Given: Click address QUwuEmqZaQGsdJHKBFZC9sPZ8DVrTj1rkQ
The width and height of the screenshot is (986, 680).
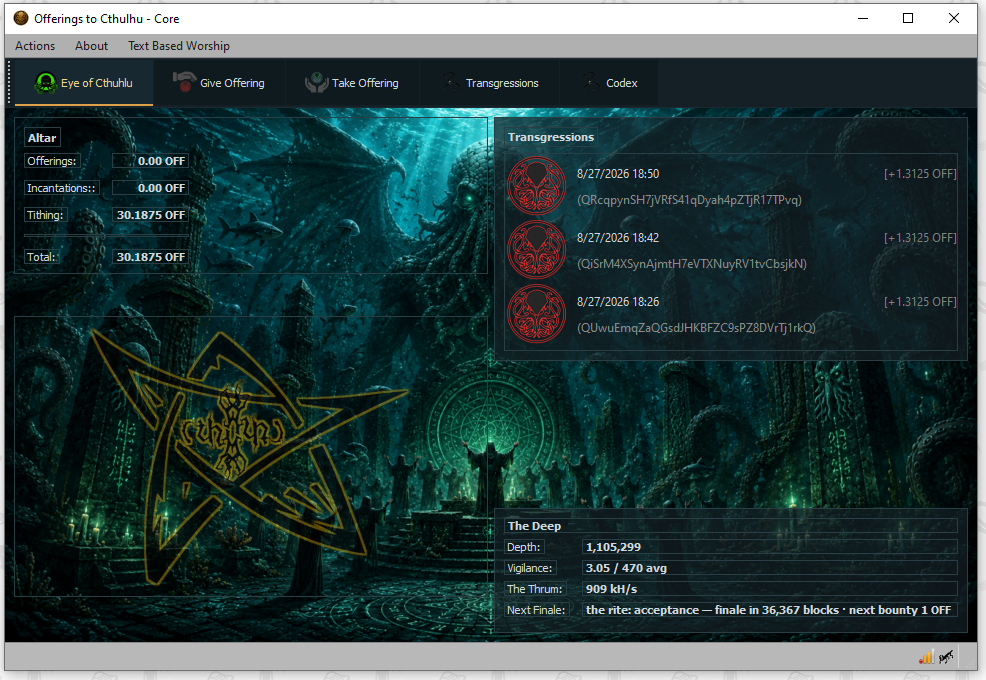Looking at the screenshot, I should click(x=696, y=328).
